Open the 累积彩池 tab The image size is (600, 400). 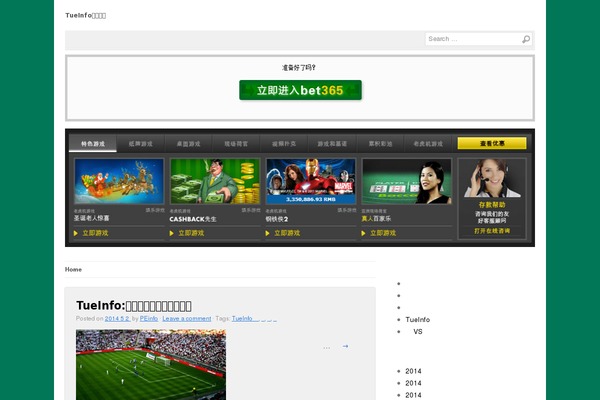click(x=380, y=144)
